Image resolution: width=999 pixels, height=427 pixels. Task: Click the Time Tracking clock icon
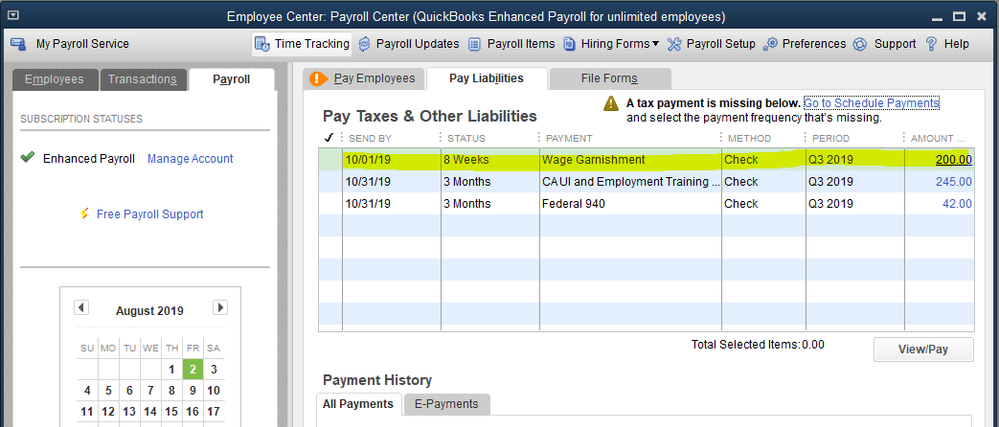click(262, 44)
